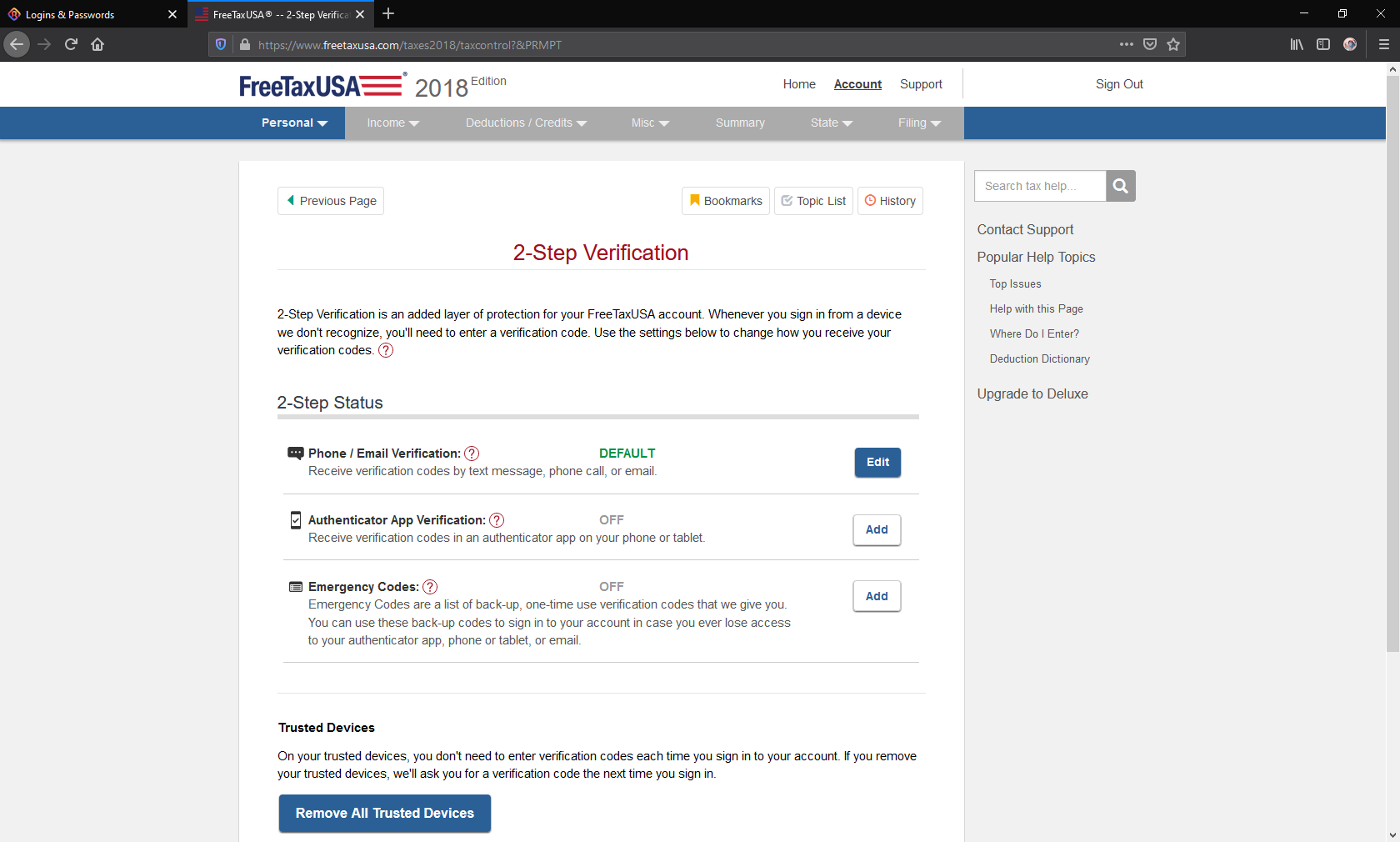This screenshot has height=842, width=1400.
Task: Click the Emergency Codes list icon
Action: point(295,587)
